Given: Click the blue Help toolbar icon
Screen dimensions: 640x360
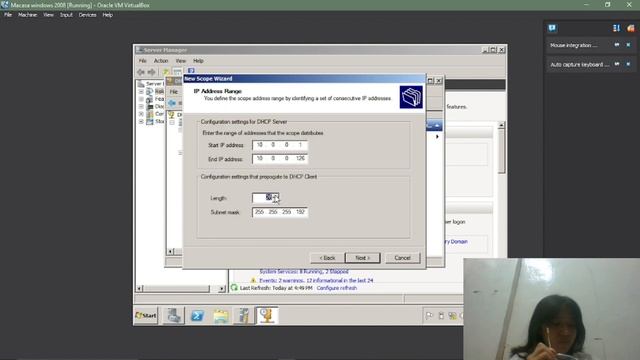Looking at the screenshot, I should point(191,71).
